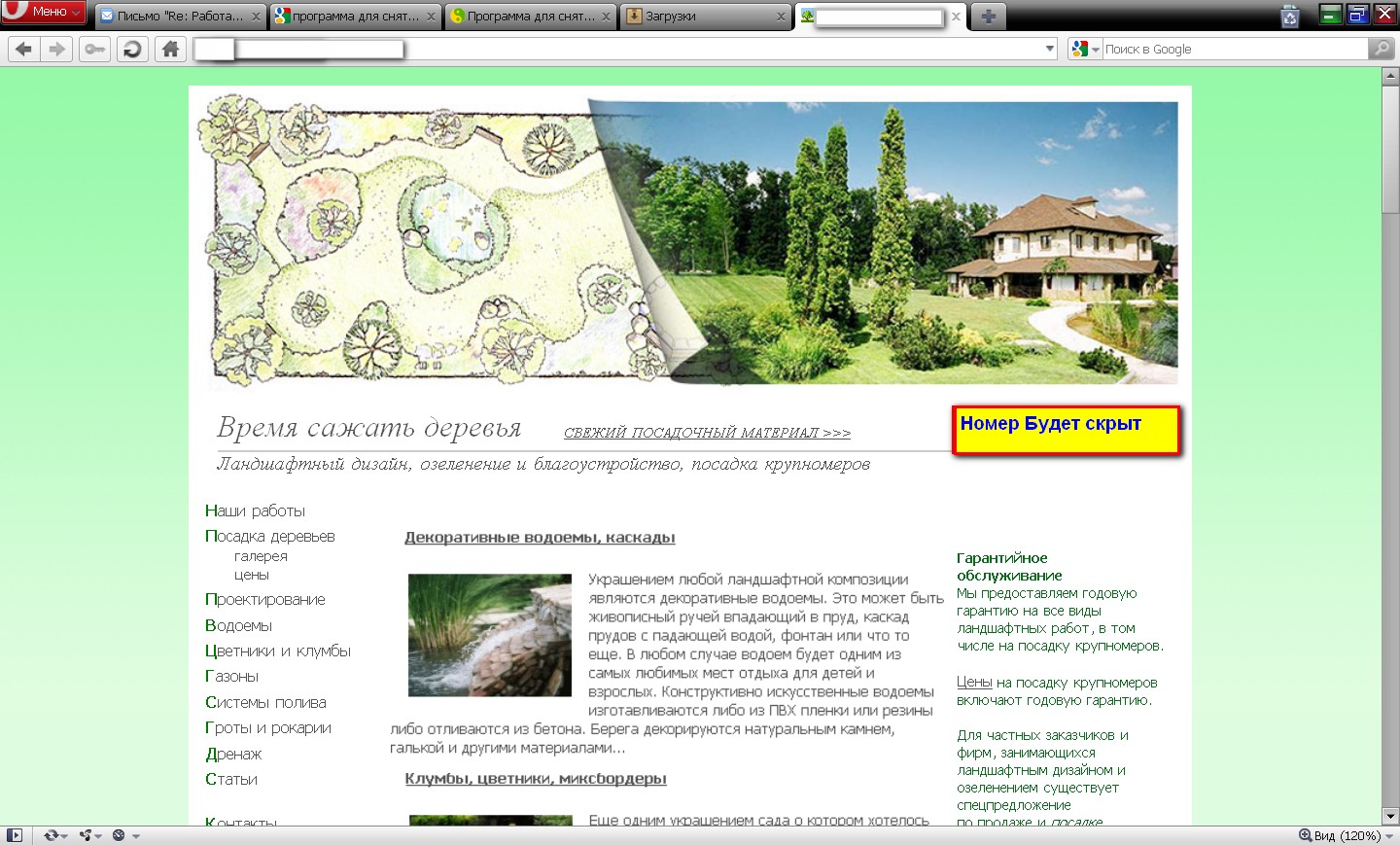Switch to the third Программа для снят... tab
The height and width of the screenshot is (845, 1400).
pyautogui.click(x=530, y=17)
